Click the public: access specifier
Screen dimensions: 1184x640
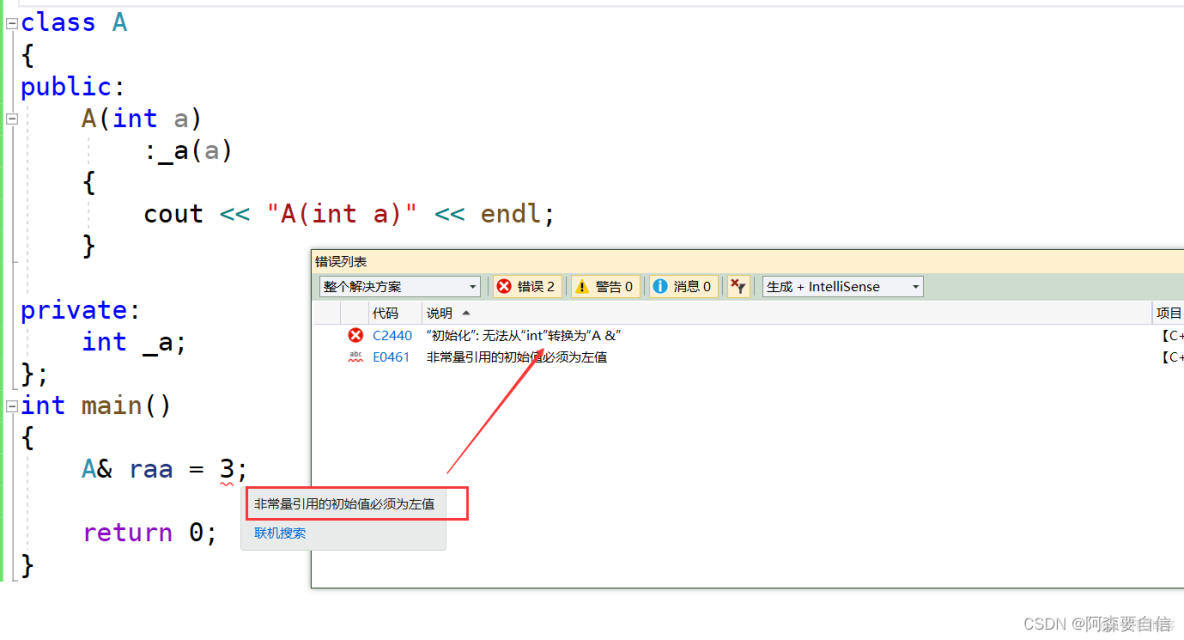tap(72, 87)
